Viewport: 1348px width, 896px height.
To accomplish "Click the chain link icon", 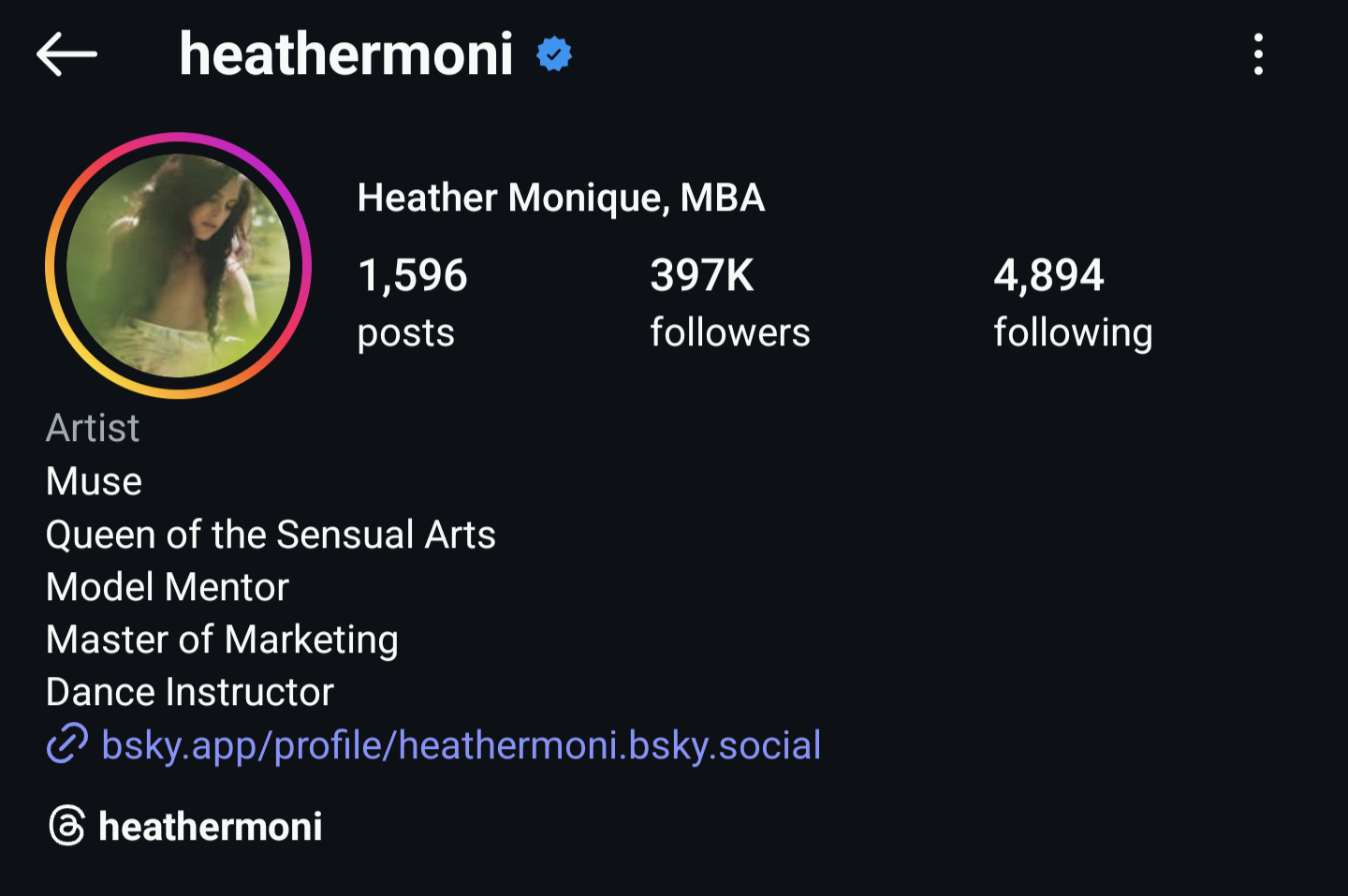I will coord(67,744).
